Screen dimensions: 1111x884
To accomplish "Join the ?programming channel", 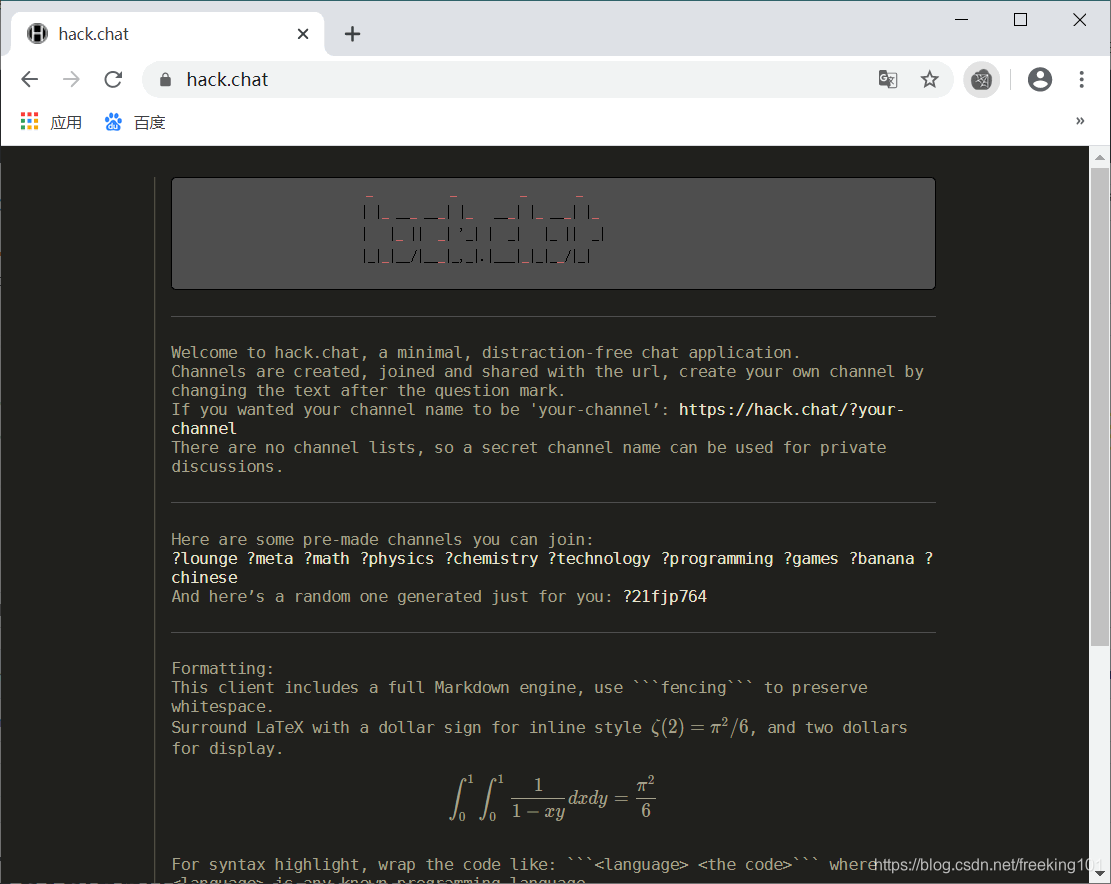I will [x=717, y=559].
